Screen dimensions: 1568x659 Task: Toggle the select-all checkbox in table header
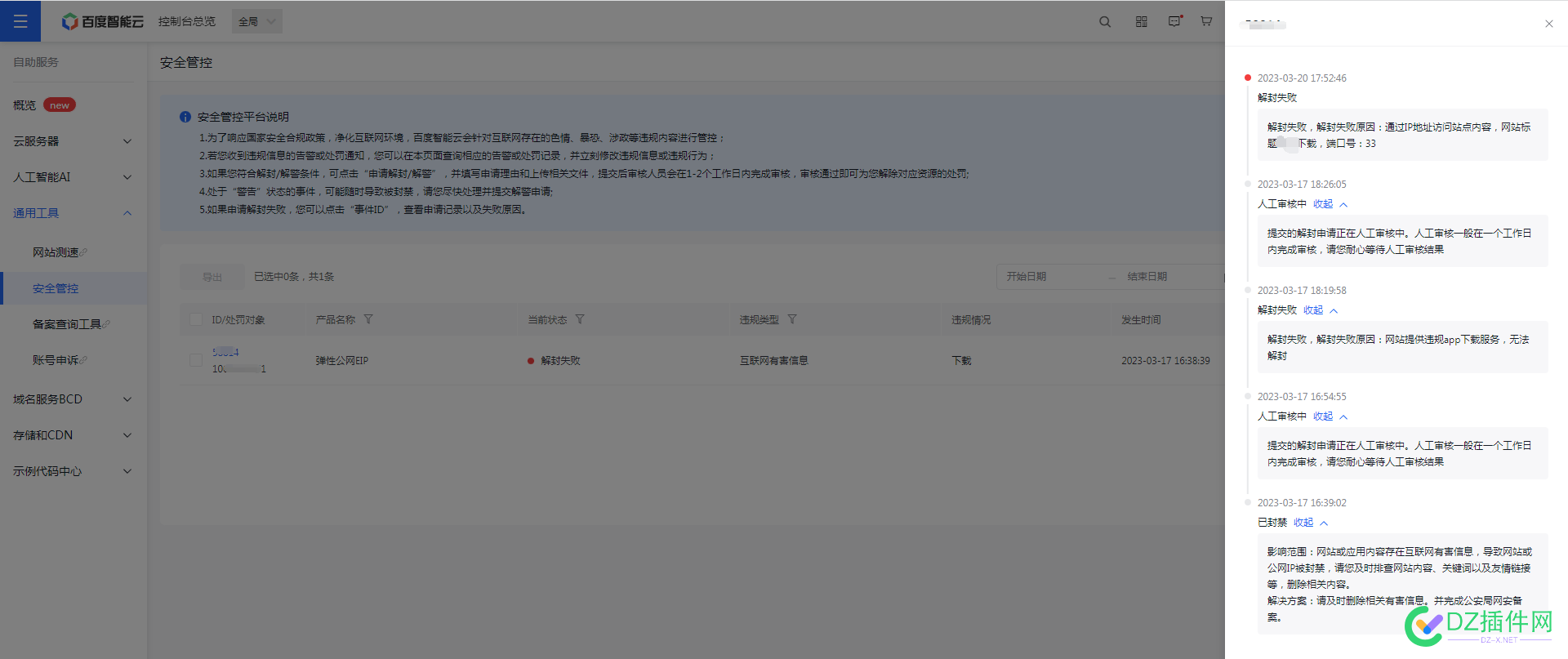point(196,319)
